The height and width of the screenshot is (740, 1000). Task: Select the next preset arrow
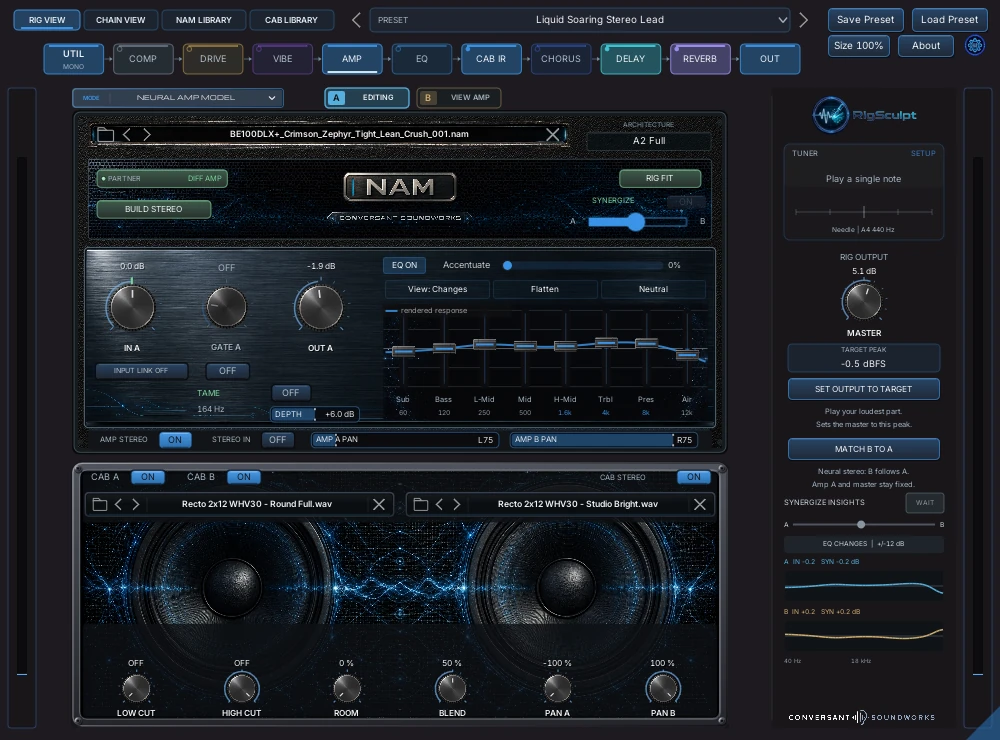804,20
